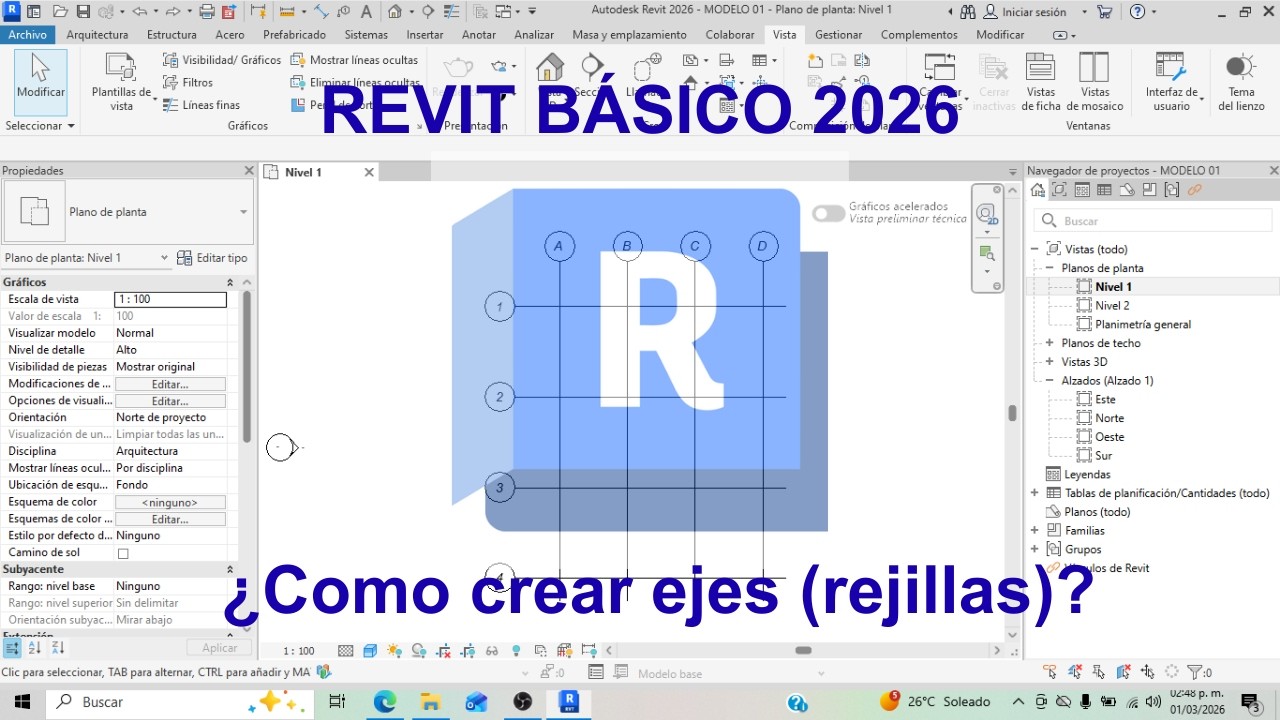The height and width of the screenshot is (720, 1280).
Task: Click the help question mark icon
Action: (1137, 12)
